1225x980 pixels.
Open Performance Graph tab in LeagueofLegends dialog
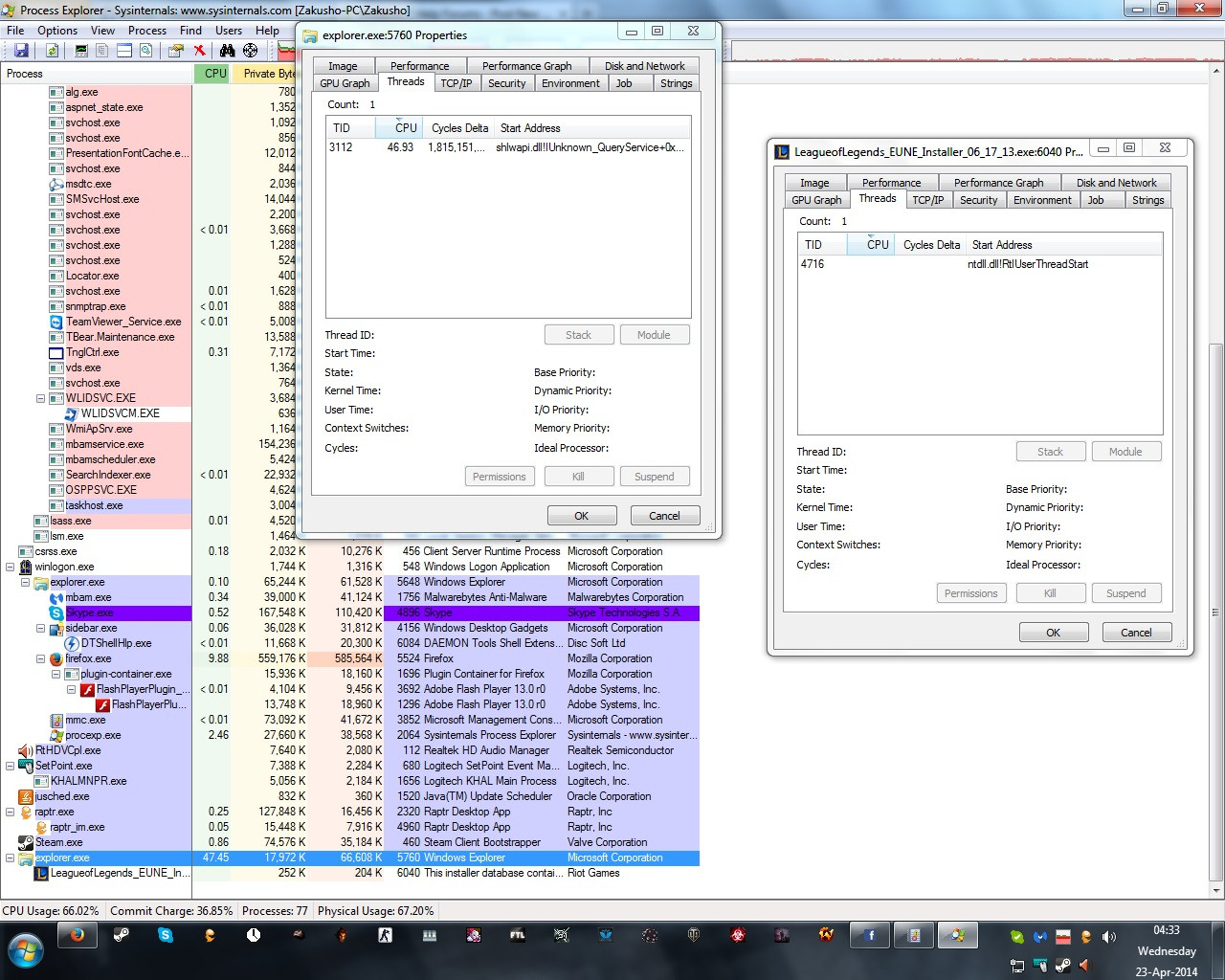[x=998, y=183]
